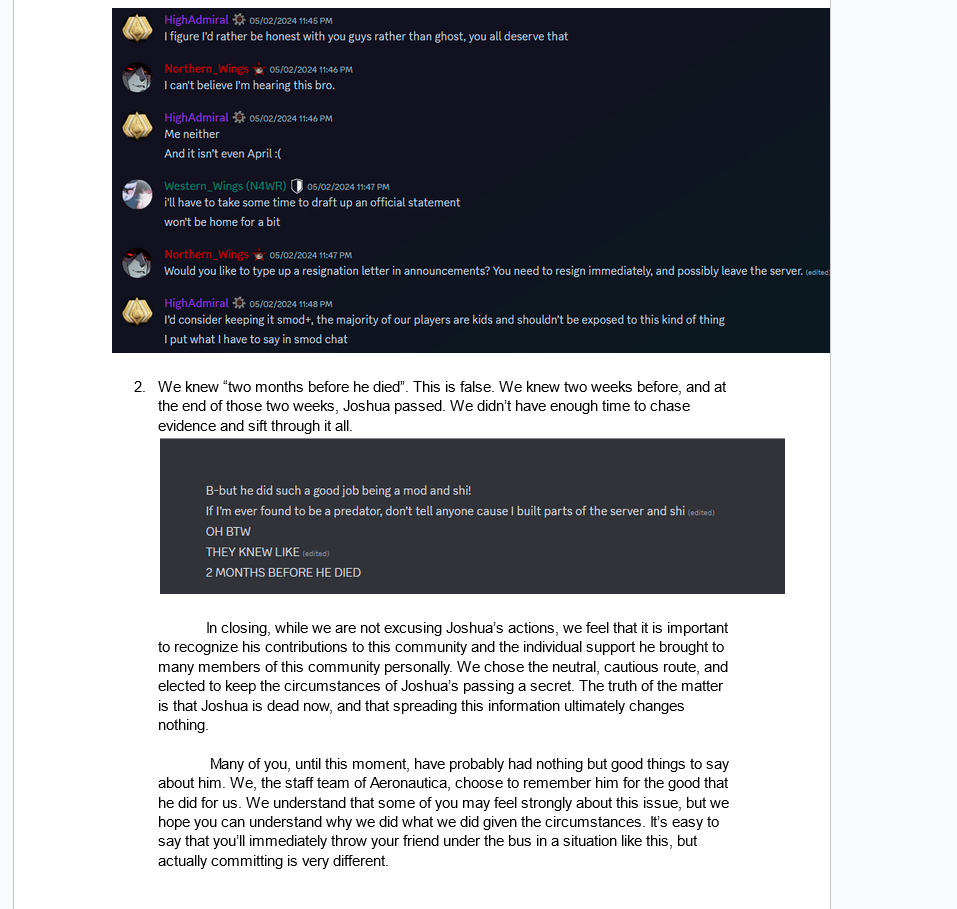Click Northern_Wings avatar beside "I can't believe" message
The image size is (957, 909).
pos(137,77)
